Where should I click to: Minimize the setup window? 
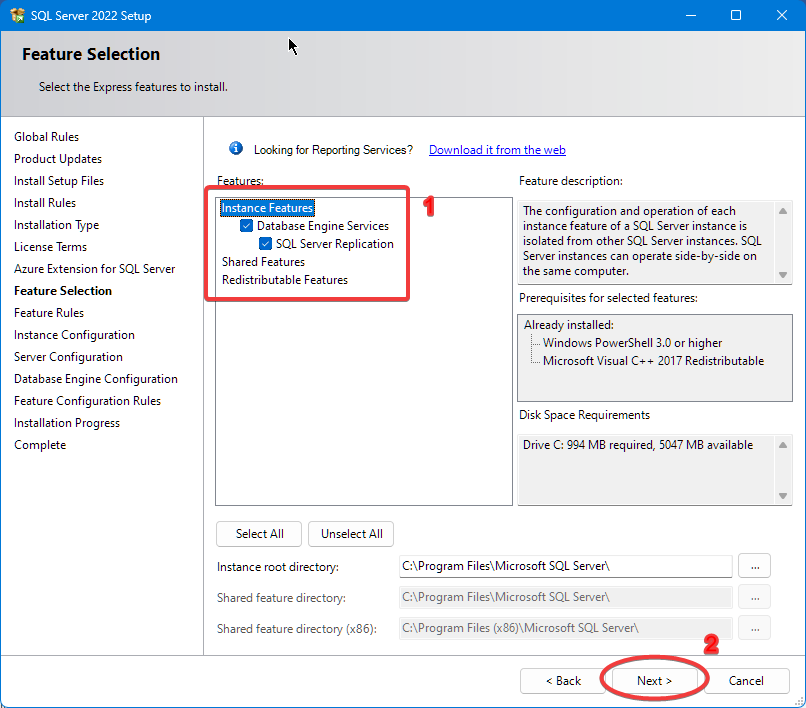(691, 15)
